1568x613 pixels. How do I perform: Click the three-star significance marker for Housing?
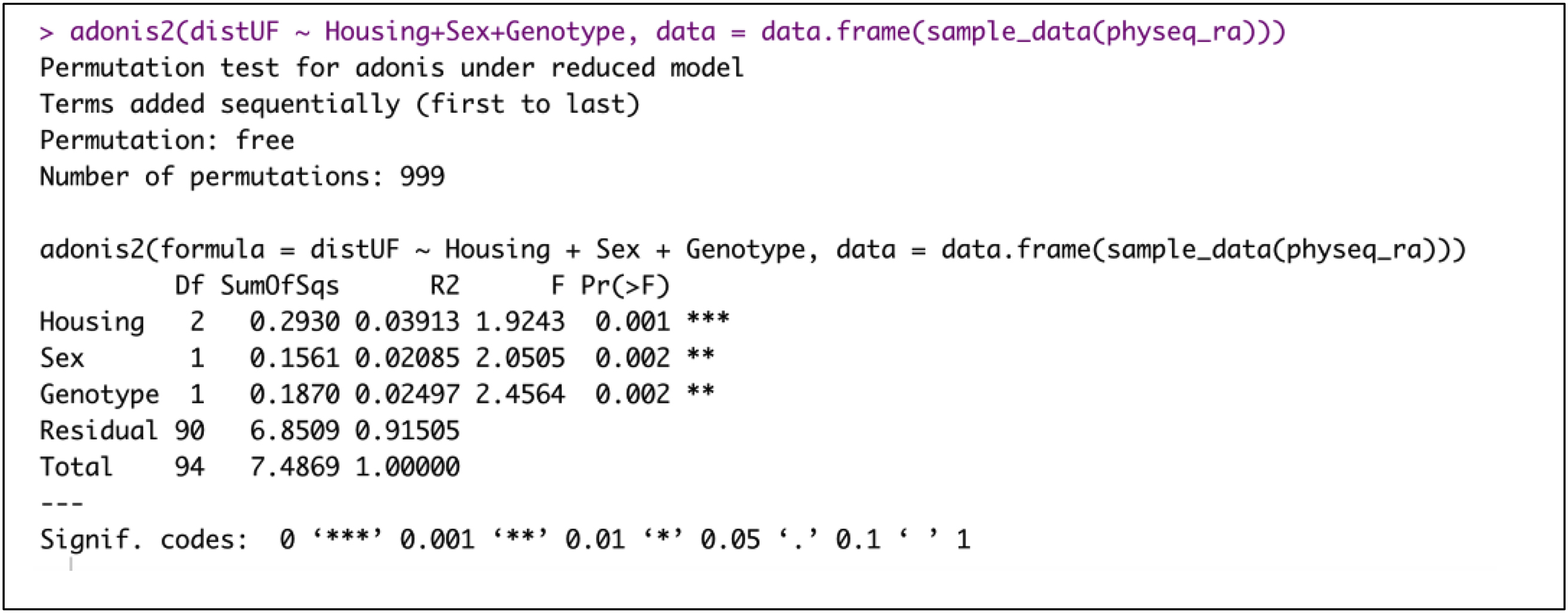pos(708,319)
